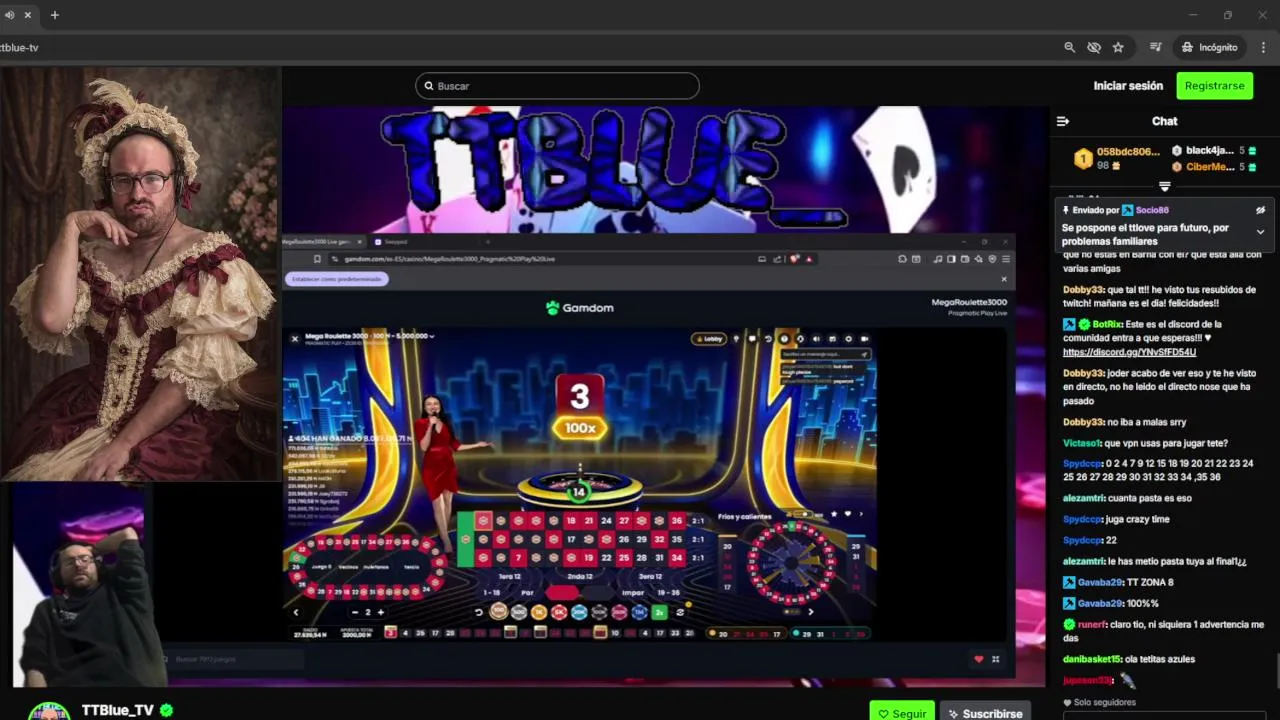This screenshot has height=720, width=1280.
Task: Click the magnifier zoom icon in Chrome address bar
Action: (1069, 47)
